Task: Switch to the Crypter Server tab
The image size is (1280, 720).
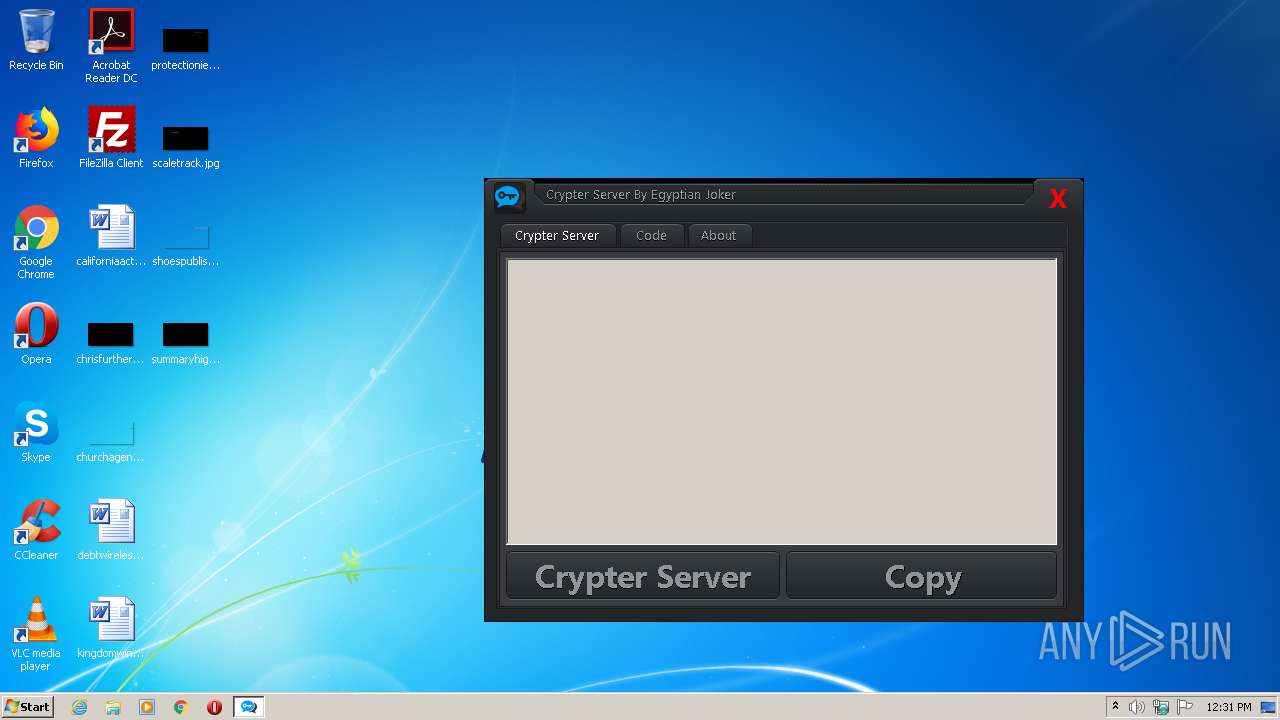Action: 557,236
